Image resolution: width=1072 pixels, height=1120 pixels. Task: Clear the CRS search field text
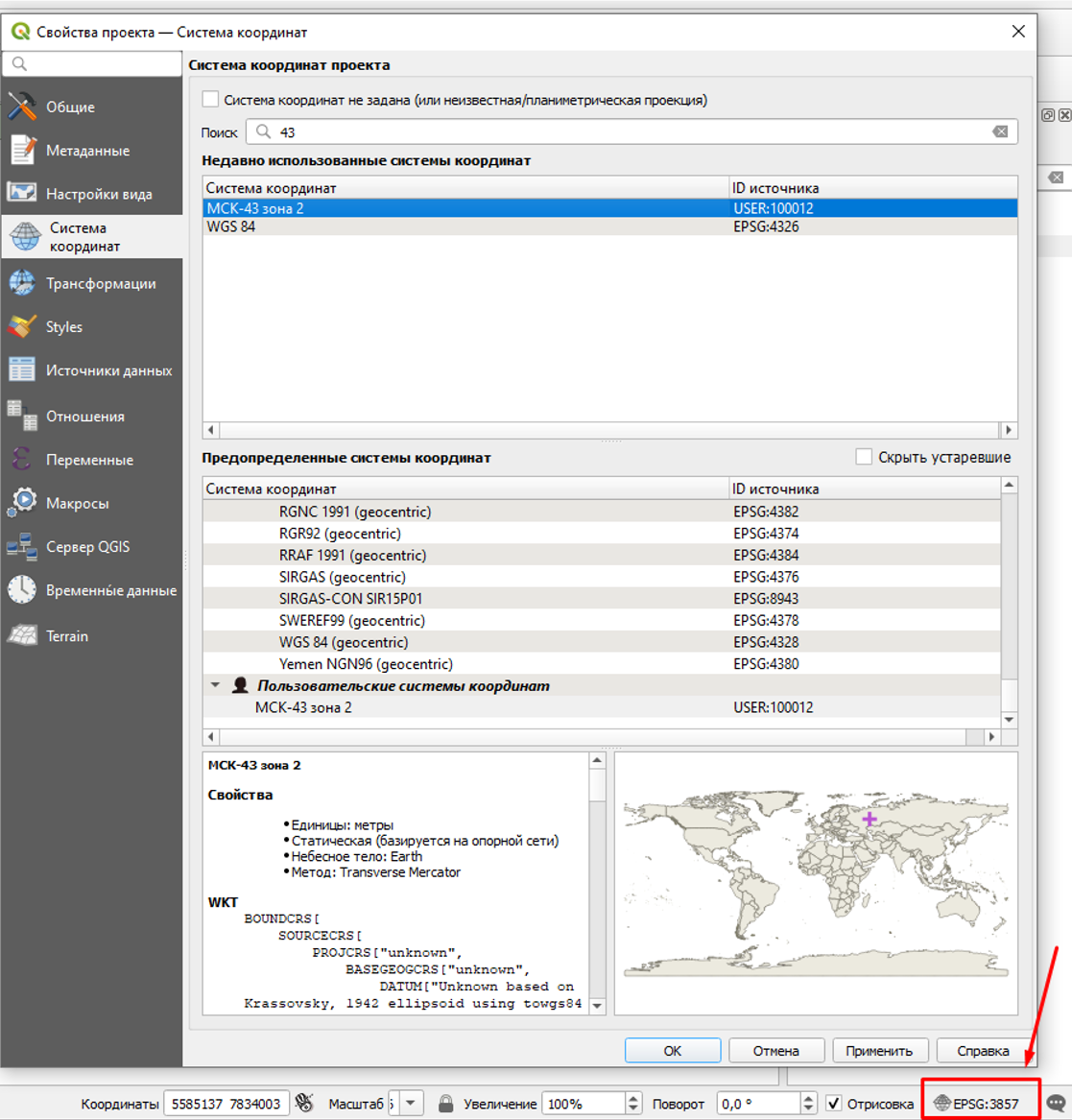(x=1000, y=132)
